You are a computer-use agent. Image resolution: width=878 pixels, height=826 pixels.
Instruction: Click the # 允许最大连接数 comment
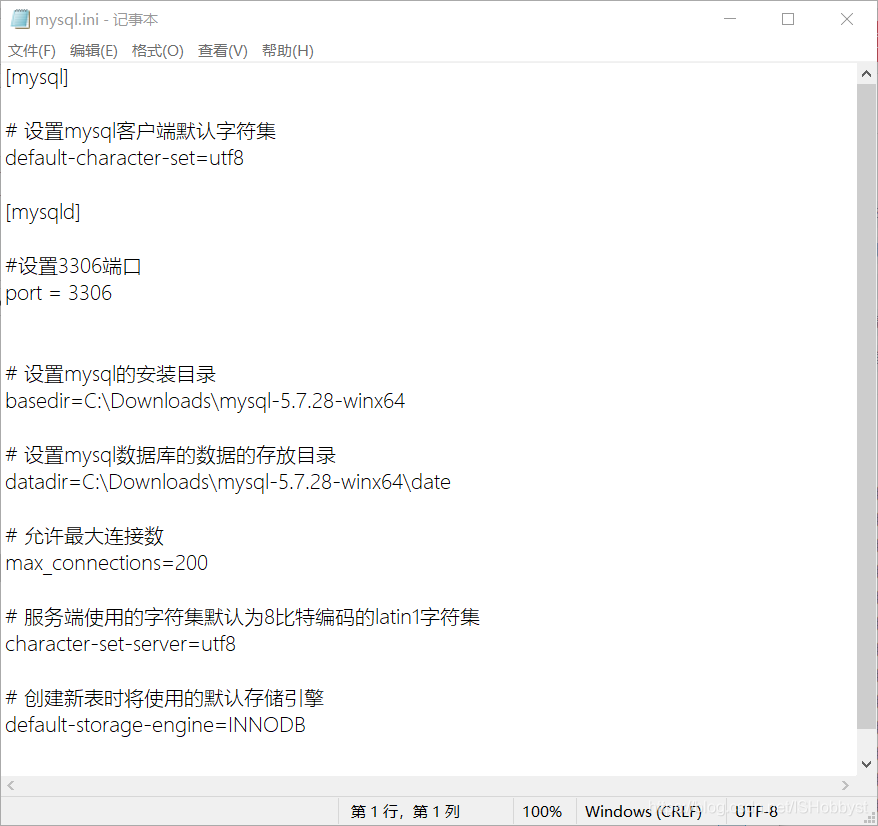point(85,536)
